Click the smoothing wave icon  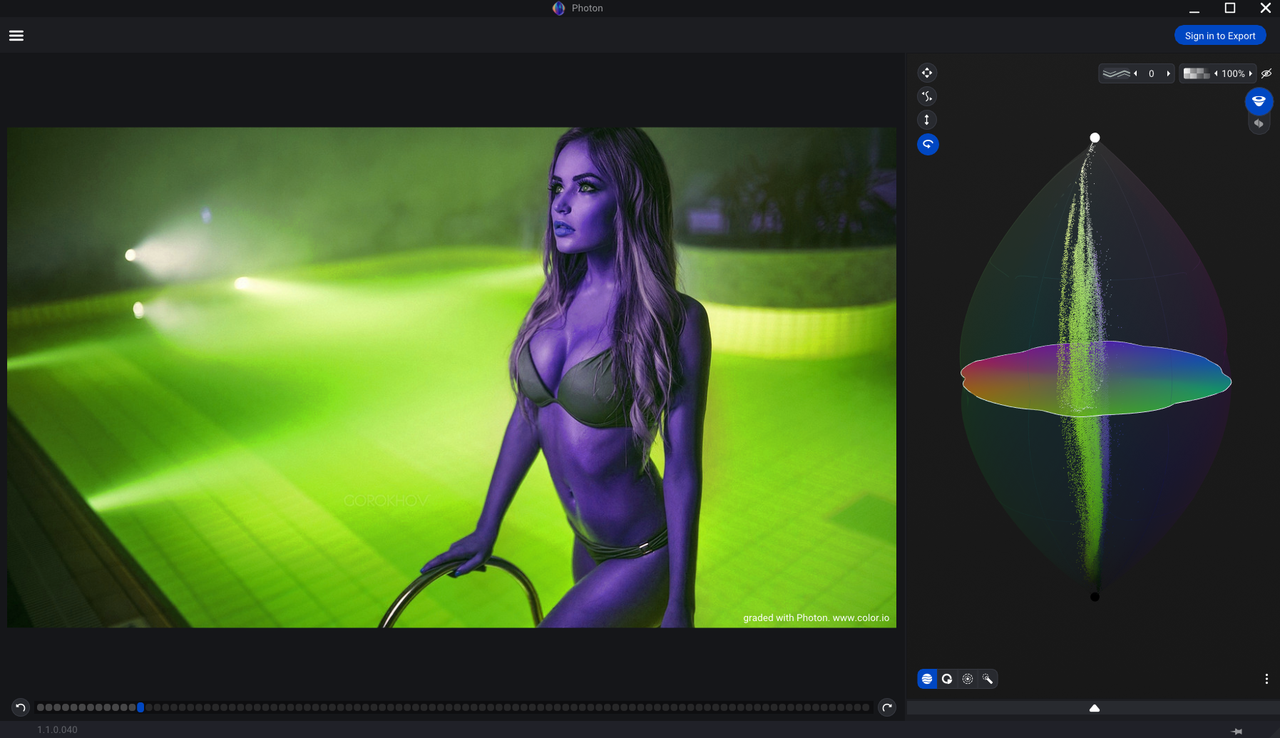point(1116,74)
